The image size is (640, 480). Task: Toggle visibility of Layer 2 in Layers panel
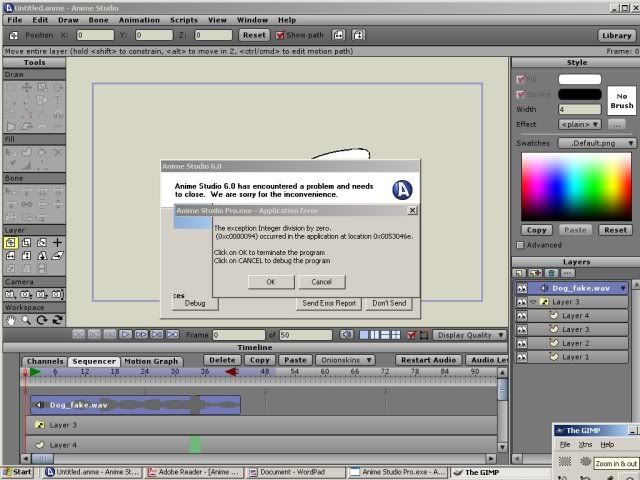tap(522, 343)
